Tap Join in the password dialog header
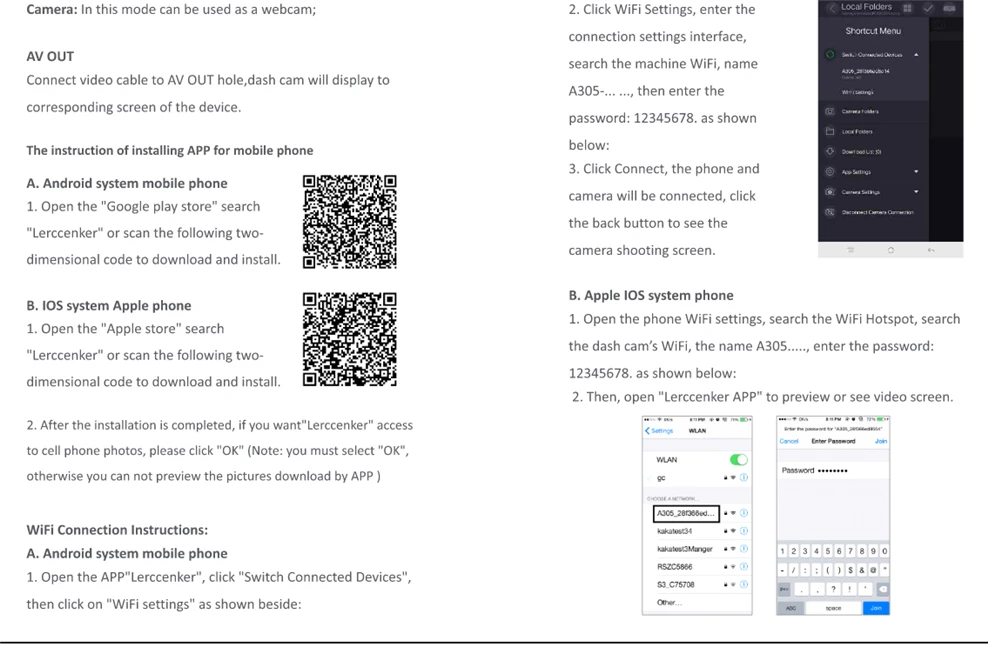This screenshot has height=653, width=988. click(881, 441)
